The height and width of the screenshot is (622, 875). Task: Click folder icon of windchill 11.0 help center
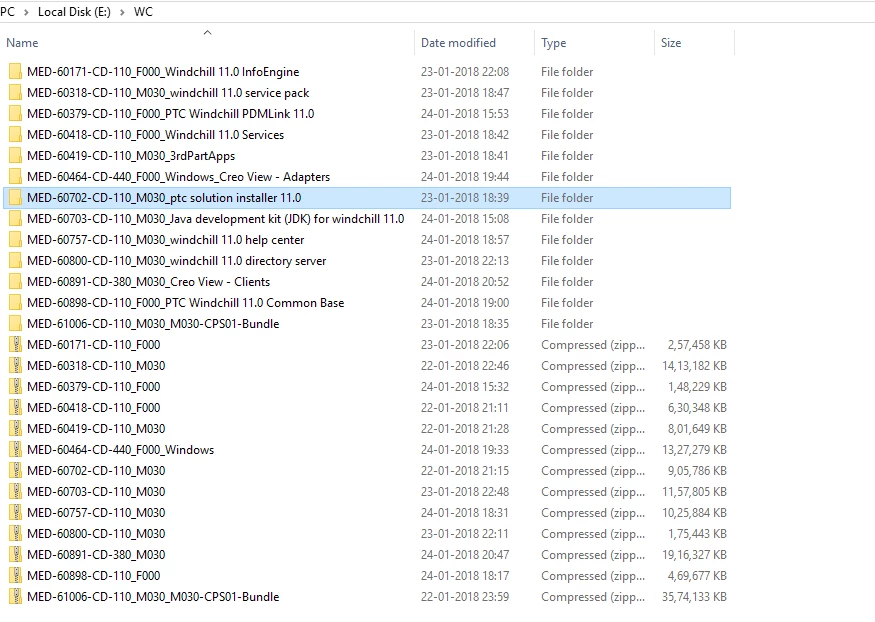click(x=15, y=240)
